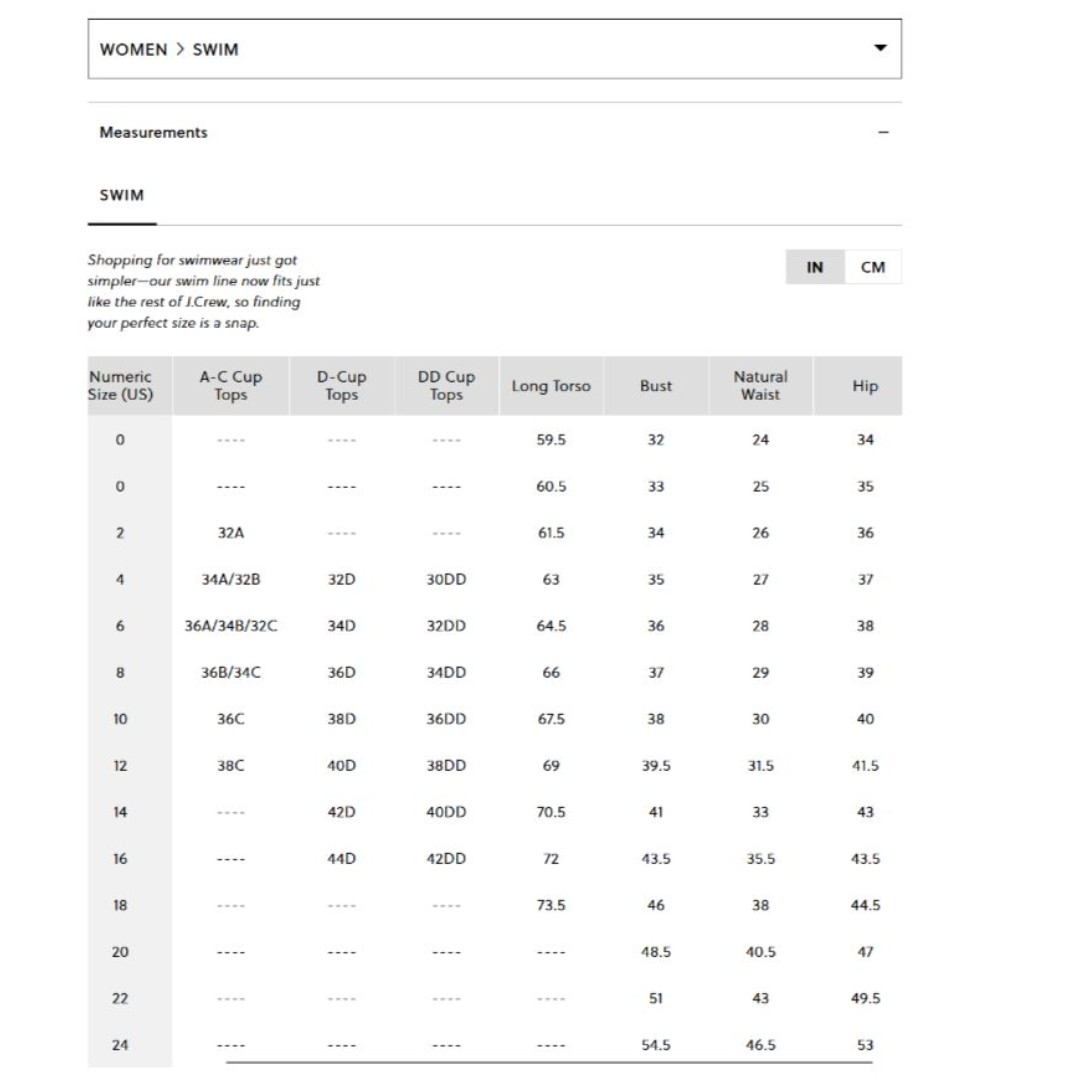This screenshot has height=1080, width=1080.
Task: Click the horizontal scrollbar under the table
Action: coord(549,1063)
